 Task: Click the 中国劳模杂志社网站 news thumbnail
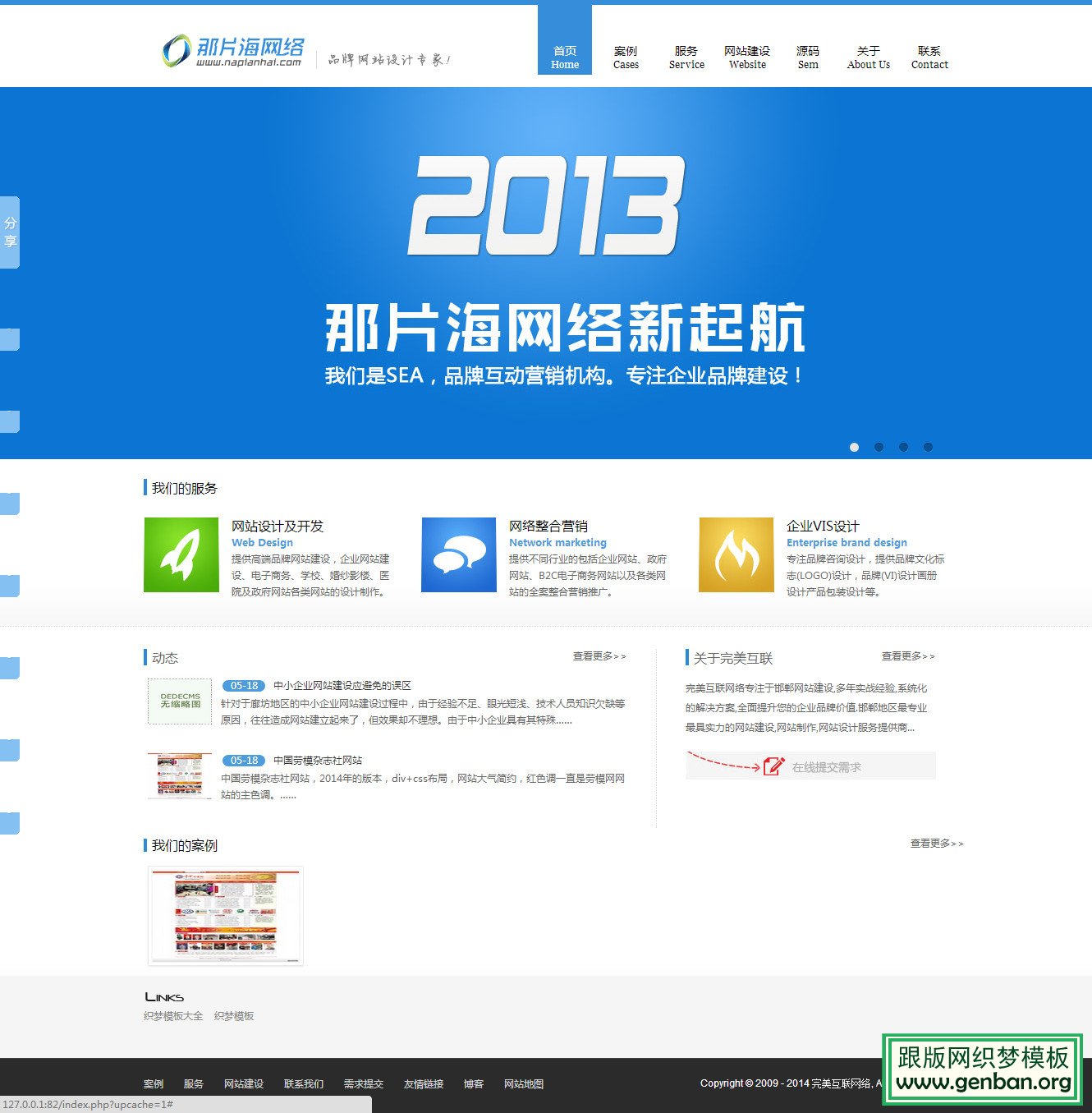[179, 775]
